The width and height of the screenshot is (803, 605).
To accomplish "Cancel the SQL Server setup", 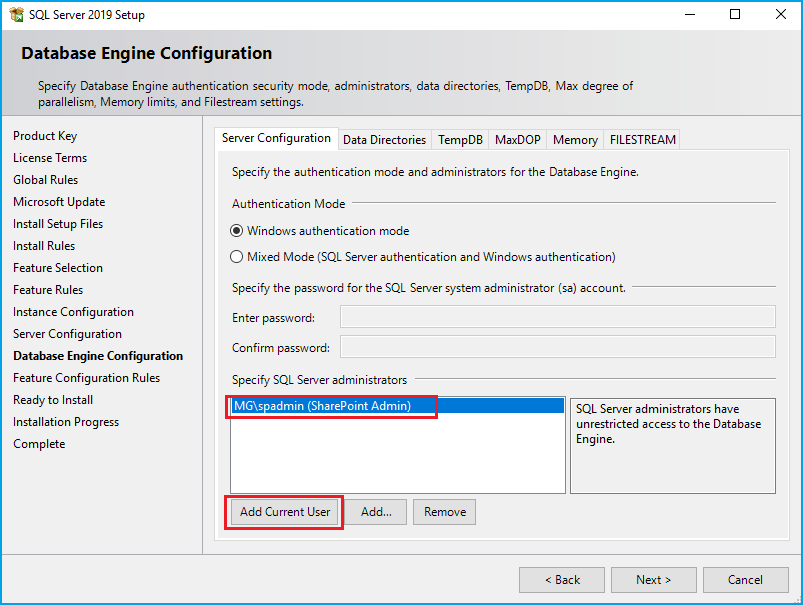I will click(x=745, y=580).
